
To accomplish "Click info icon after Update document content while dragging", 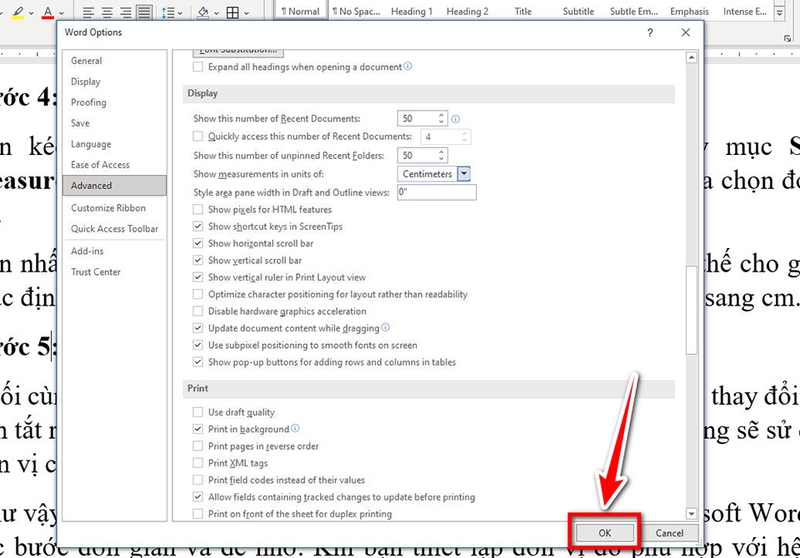I will 385,327.
